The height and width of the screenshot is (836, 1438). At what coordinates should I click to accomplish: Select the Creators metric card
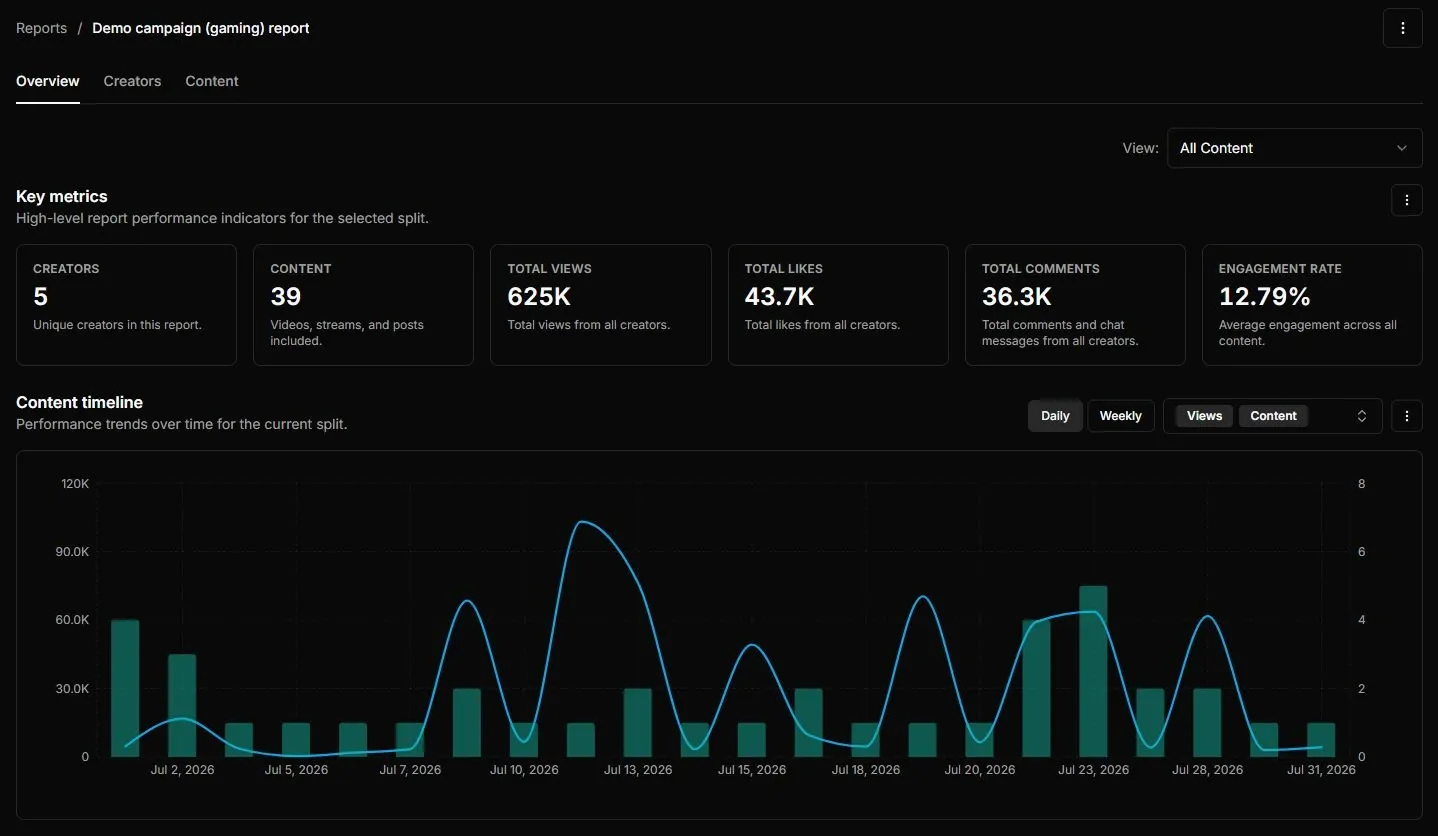pyautogui.click(x=126, y=305)
